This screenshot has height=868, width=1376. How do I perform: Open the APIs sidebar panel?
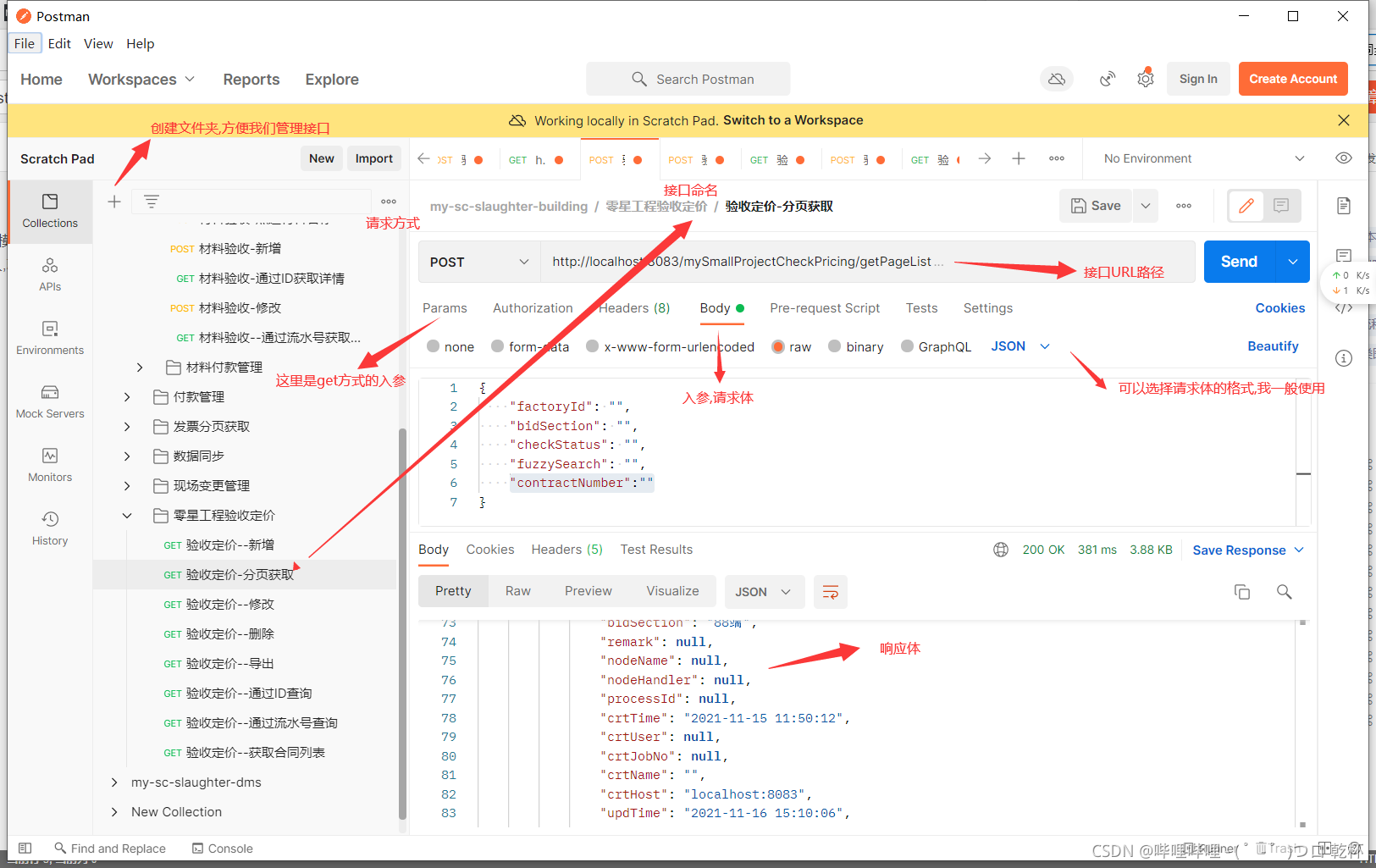coord(50,274)
